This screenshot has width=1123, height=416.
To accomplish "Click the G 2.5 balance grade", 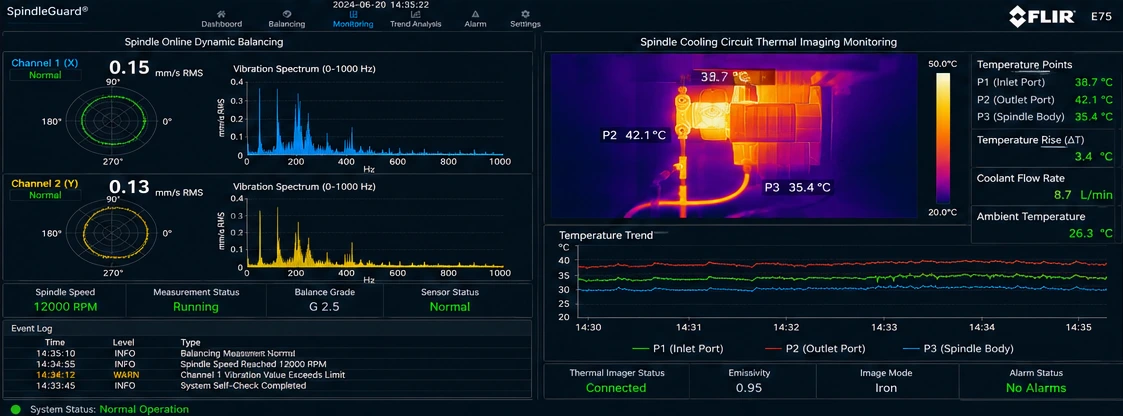I will [326, 306].
